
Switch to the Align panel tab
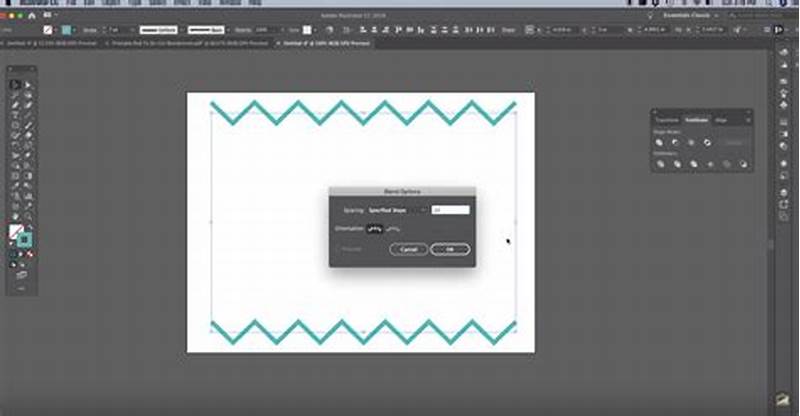click(720, 120)
